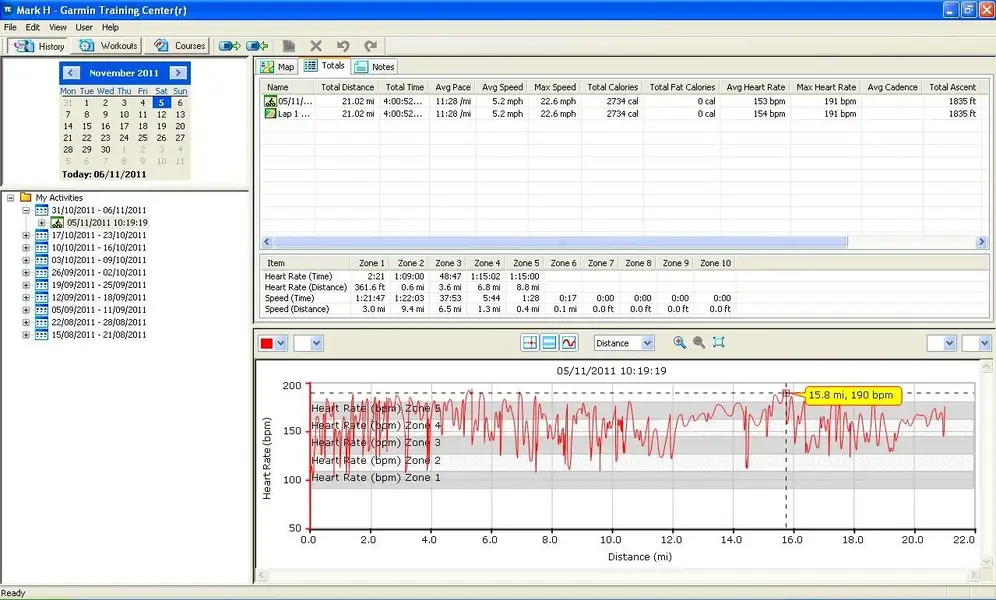
Task: Expand the 17/10/2011 - 23/10/2011 week
Action: pyautogui.click(x=26, y=235)
